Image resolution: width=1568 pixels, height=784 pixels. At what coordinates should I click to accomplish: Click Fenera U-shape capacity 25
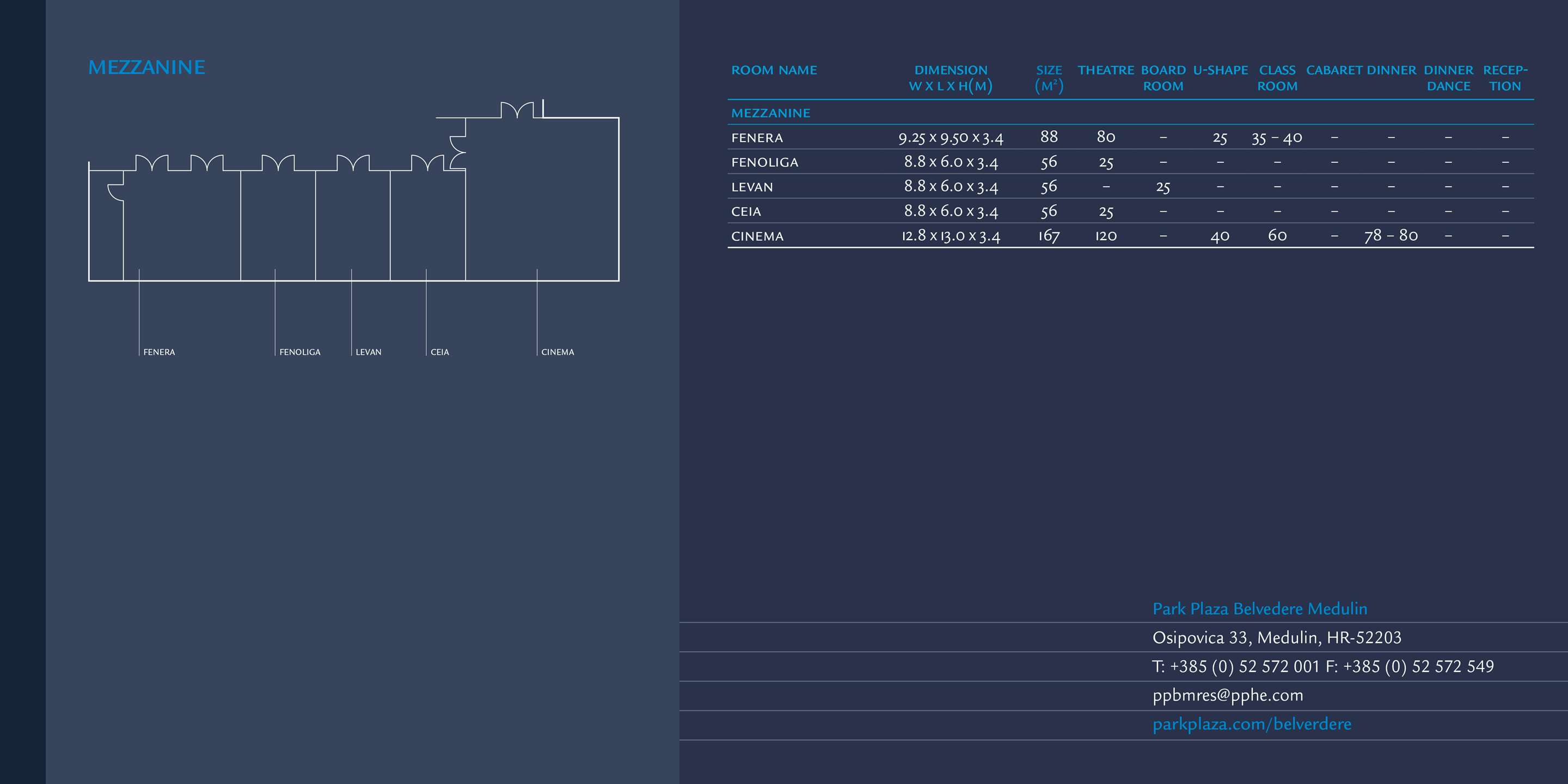[1220, 138]
